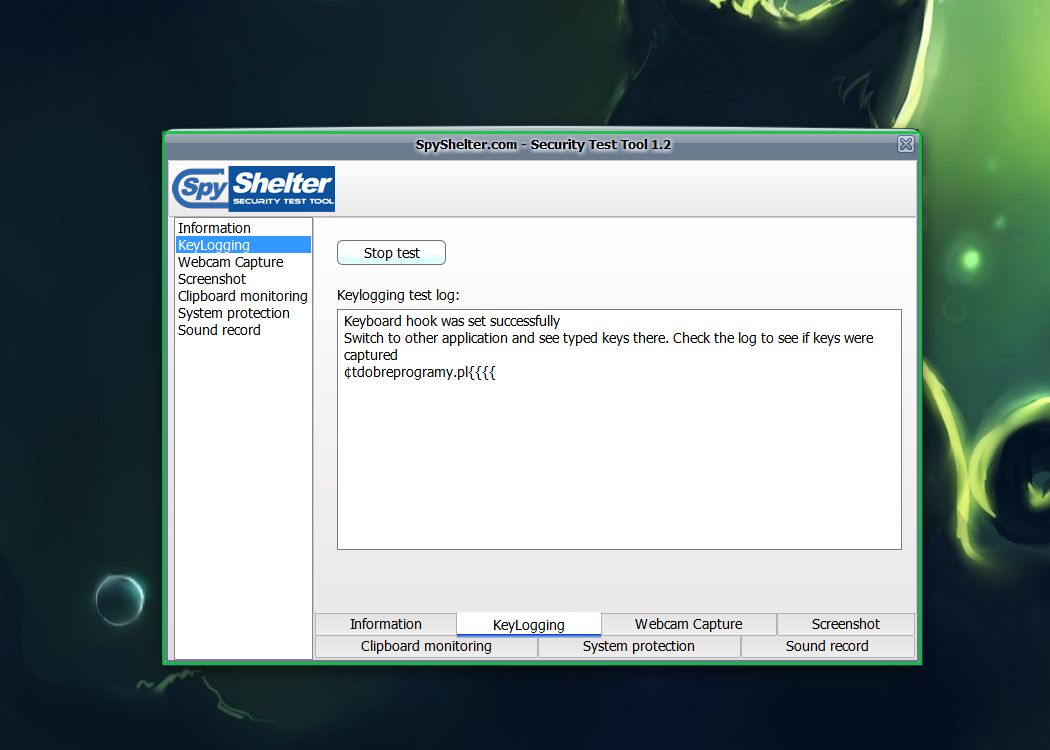
Task: Open Webcam Capture from left list
Action: 243,262
